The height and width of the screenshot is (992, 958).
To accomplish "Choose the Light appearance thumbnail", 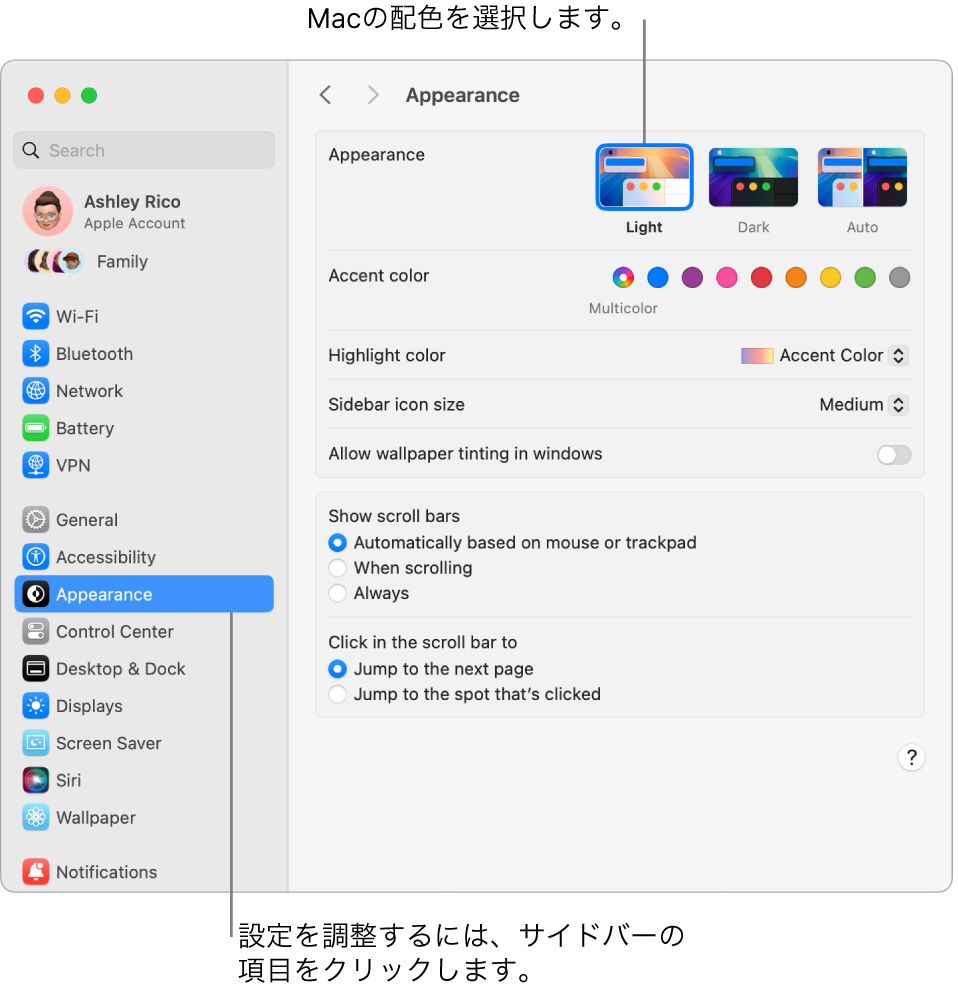I will 644,177.
